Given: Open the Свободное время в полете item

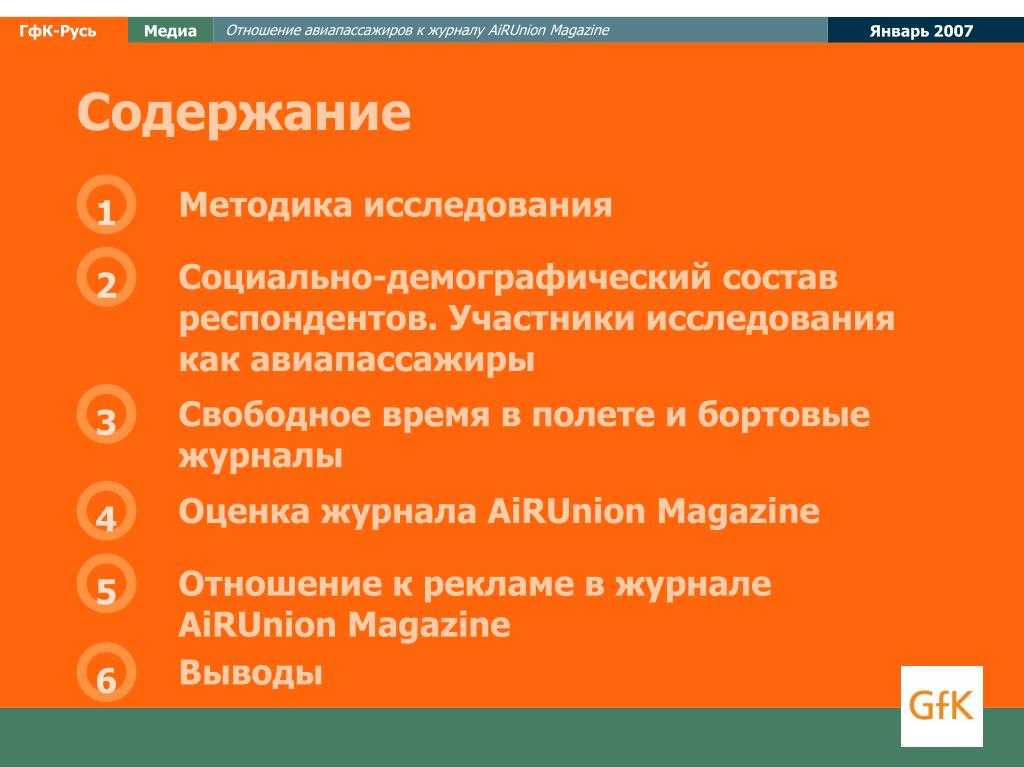Looking at the screenshot, I should 524,435.
